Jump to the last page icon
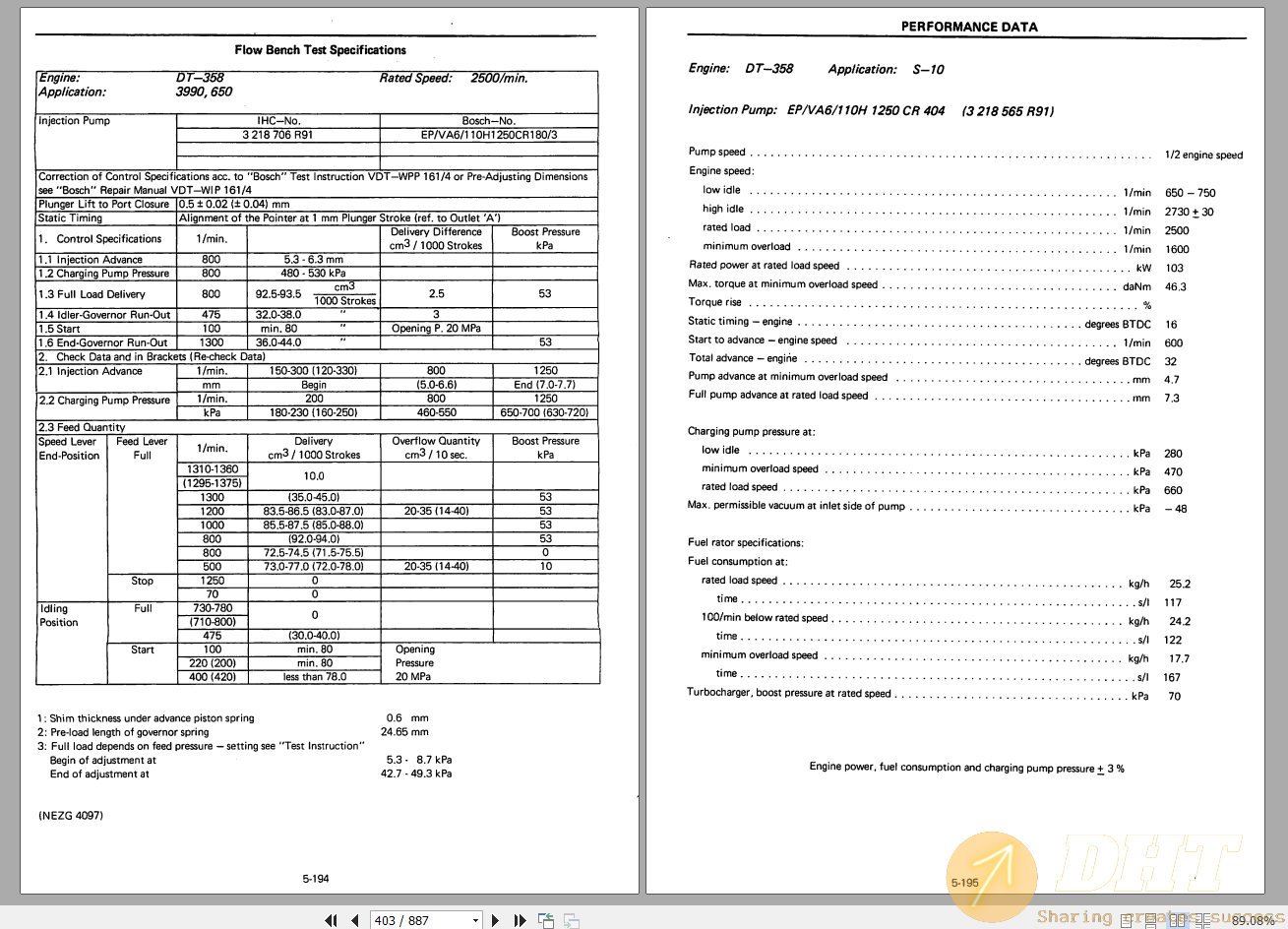1288x929 pixels. coord(520,920)
